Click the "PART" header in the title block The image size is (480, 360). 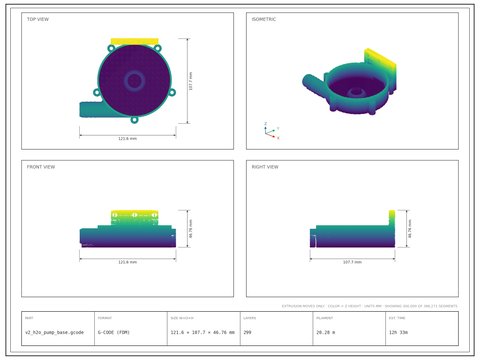click(29, 318)
